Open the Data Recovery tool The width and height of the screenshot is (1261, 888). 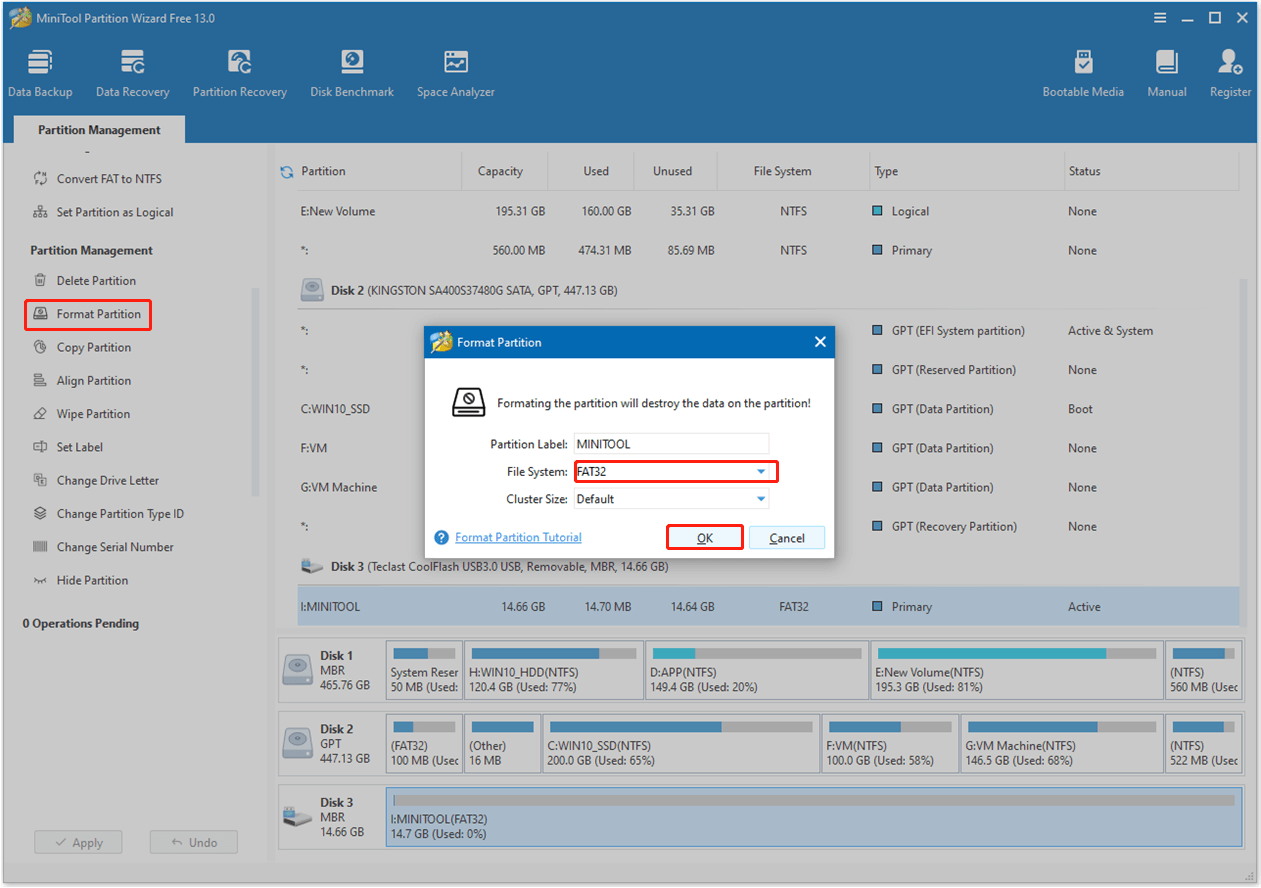click(132, 70)
